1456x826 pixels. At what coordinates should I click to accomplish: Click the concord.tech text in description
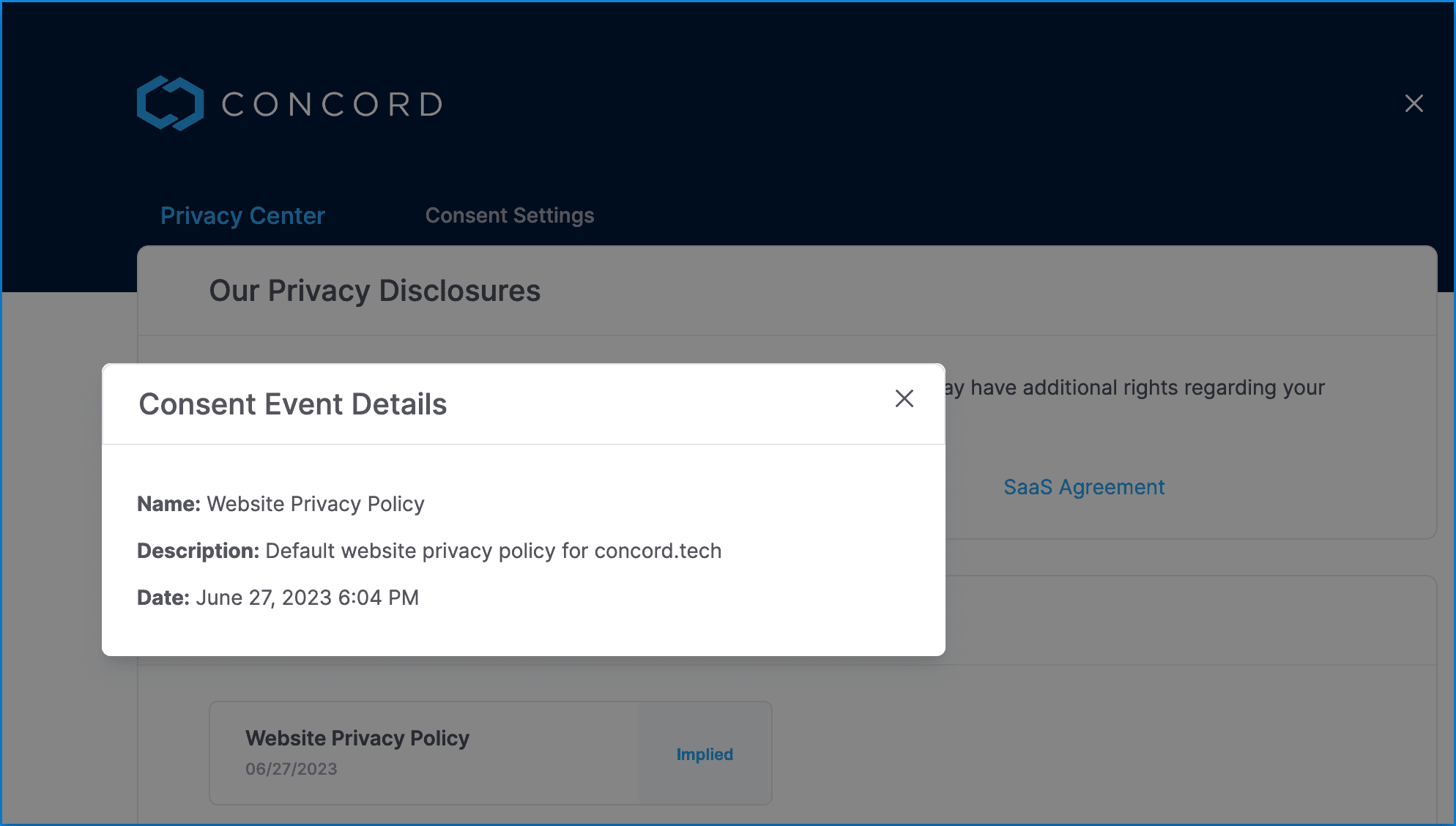[x=658, y=551]
